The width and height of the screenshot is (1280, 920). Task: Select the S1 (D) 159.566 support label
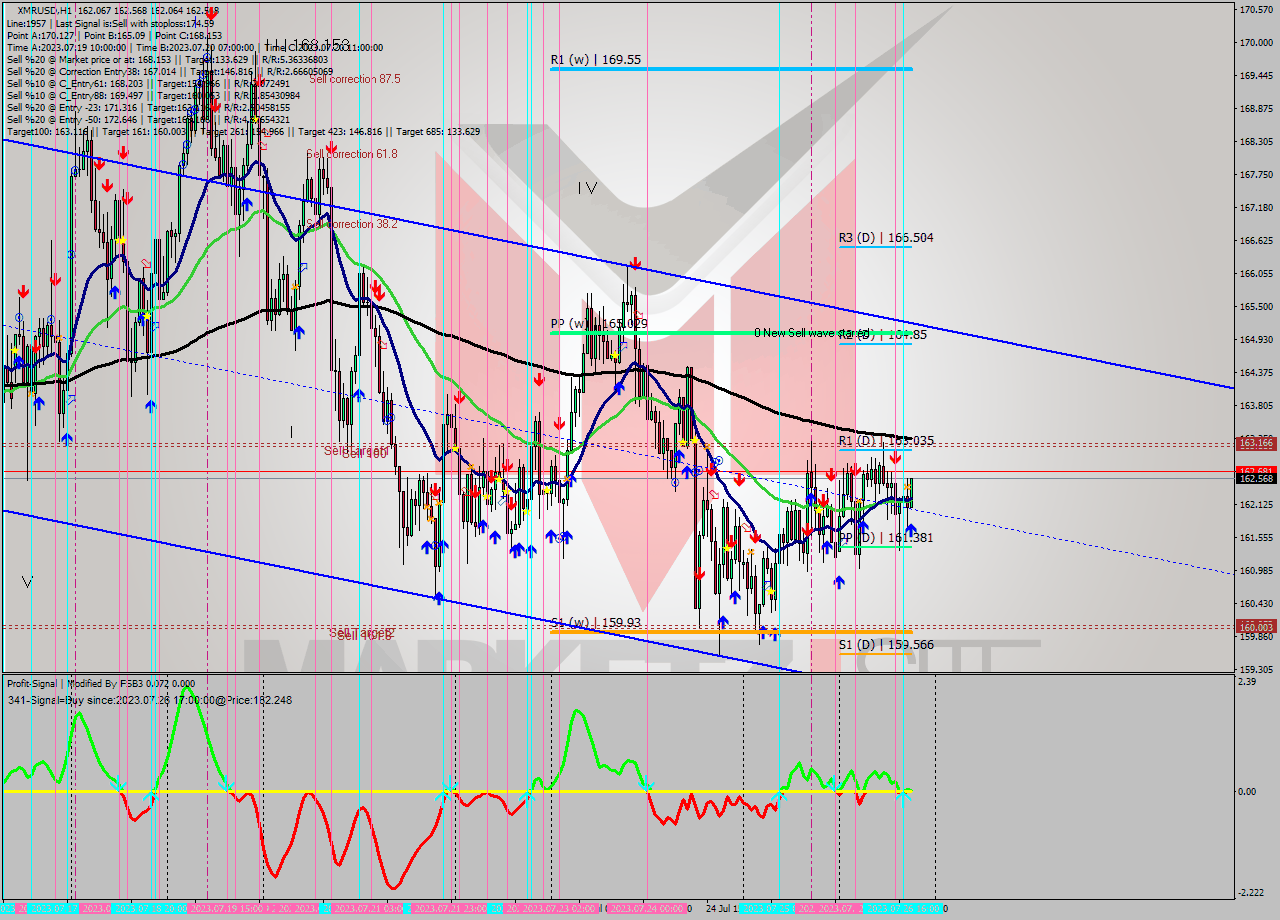point(886,645)
